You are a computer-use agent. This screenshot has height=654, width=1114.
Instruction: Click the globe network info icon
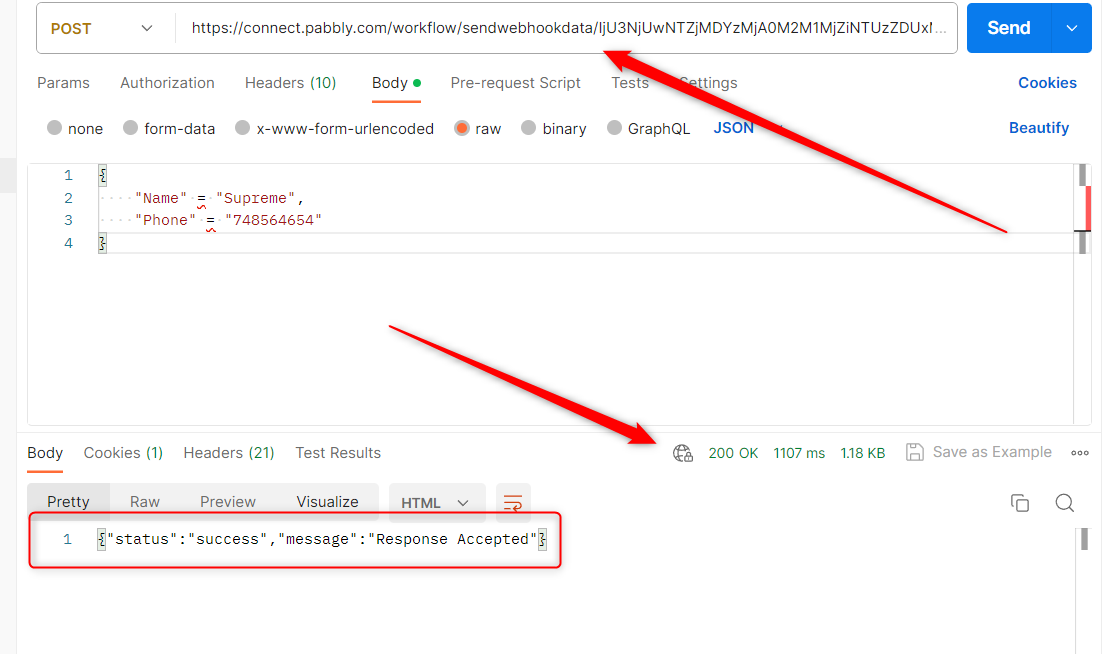[x=683, y=453]
